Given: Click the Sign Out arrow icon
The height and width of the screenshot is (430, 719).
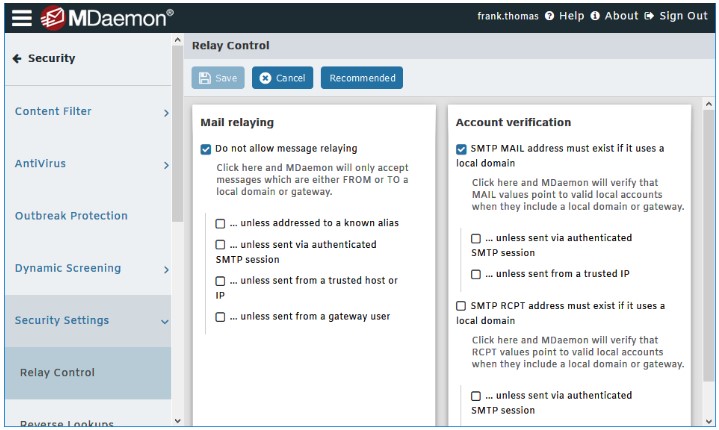Looking at the screenshot, I should [x=649, y=16].
